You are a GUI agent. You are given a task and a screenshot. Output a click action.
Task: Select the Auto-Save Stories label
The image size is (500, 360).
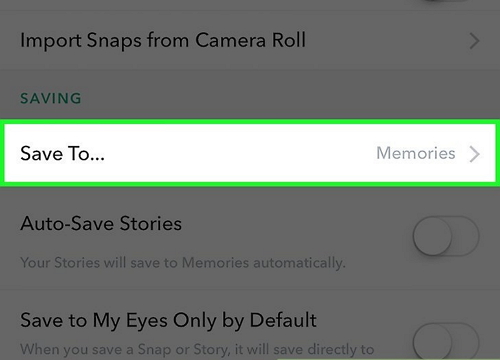101,223
